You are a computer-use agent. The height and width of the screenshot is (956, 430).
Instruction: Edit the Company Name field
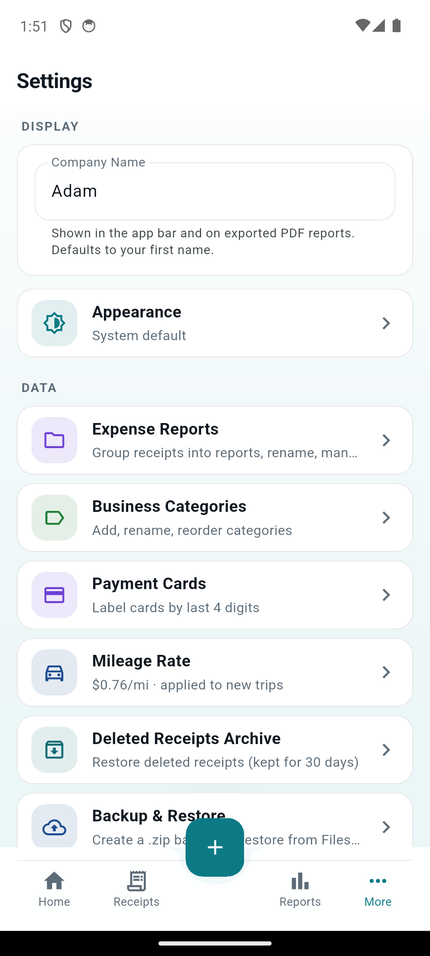point(215,191)
